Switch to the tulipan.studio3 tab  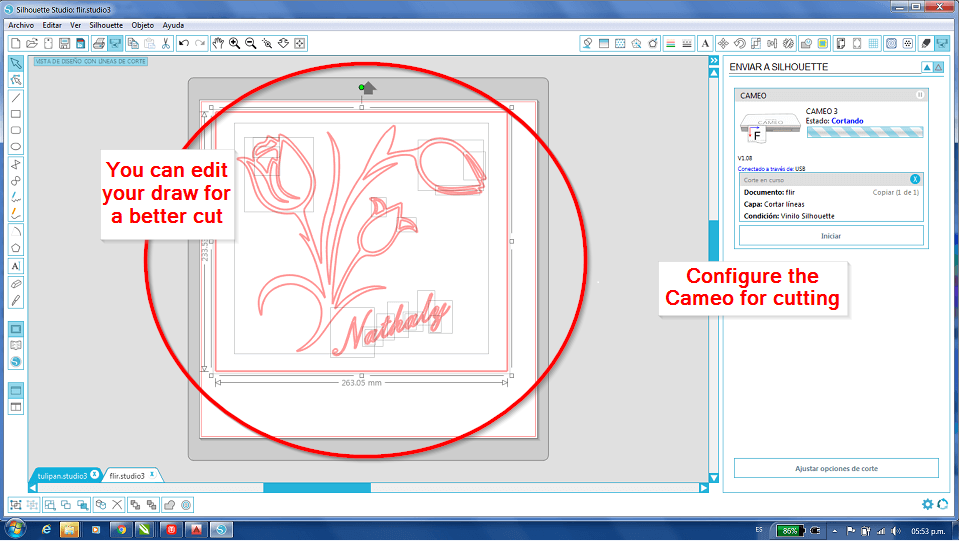coord(62,476)
